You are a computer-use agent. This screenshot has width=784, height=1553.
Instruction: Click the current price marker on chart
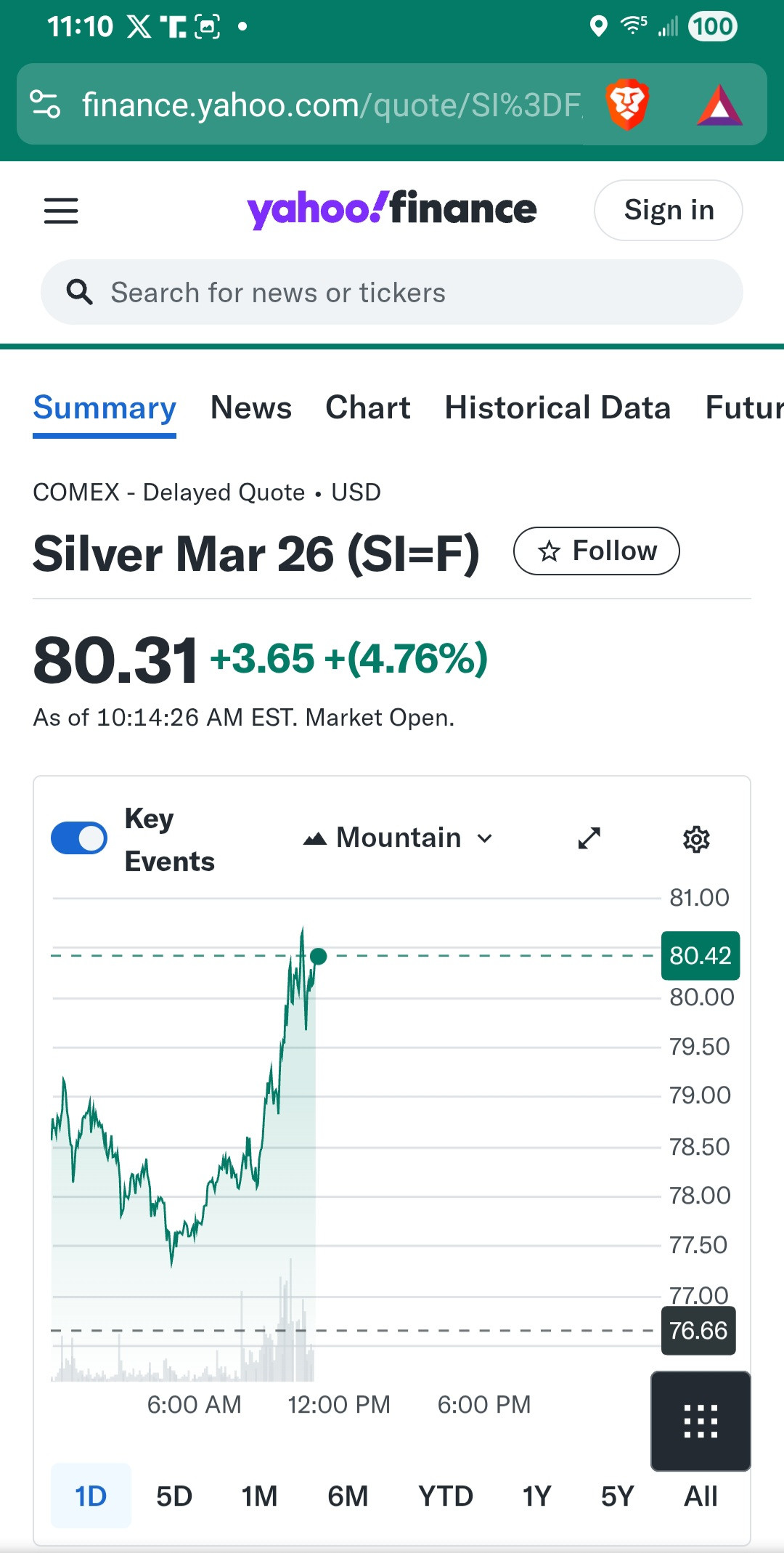click(x=318, y=956)
